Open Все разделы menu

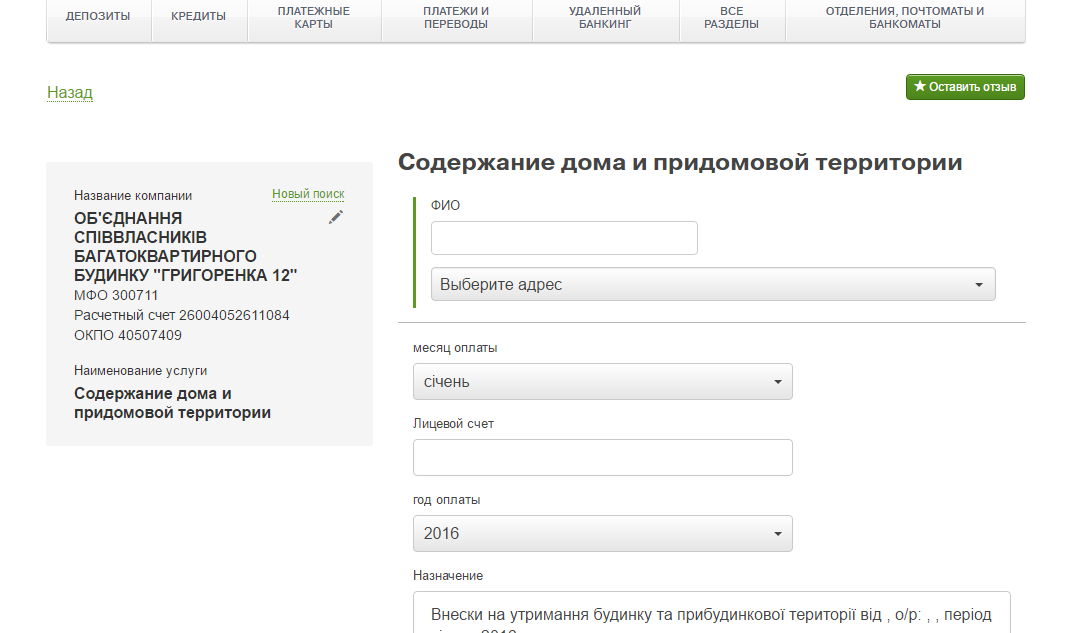731,17
